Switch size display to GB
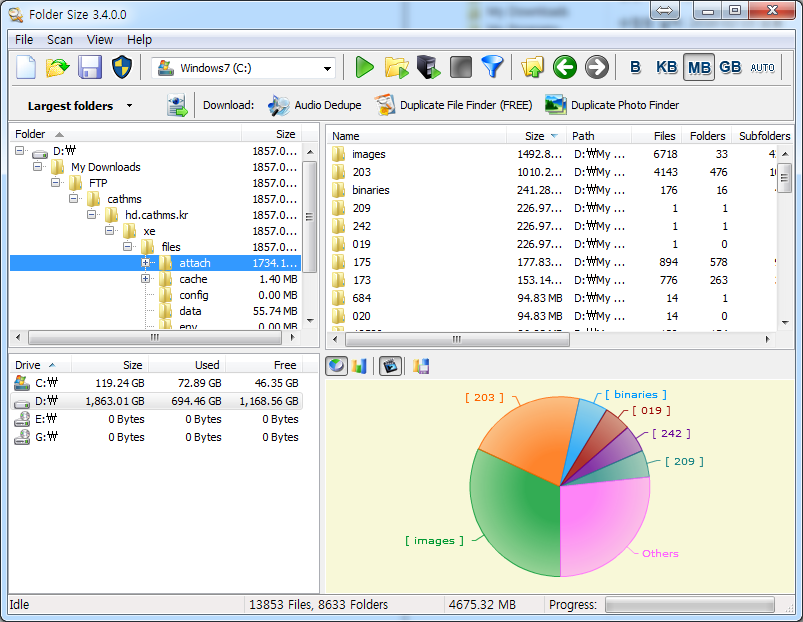Image resolution: width=803 pixels, height=622 pixels. 730,68
